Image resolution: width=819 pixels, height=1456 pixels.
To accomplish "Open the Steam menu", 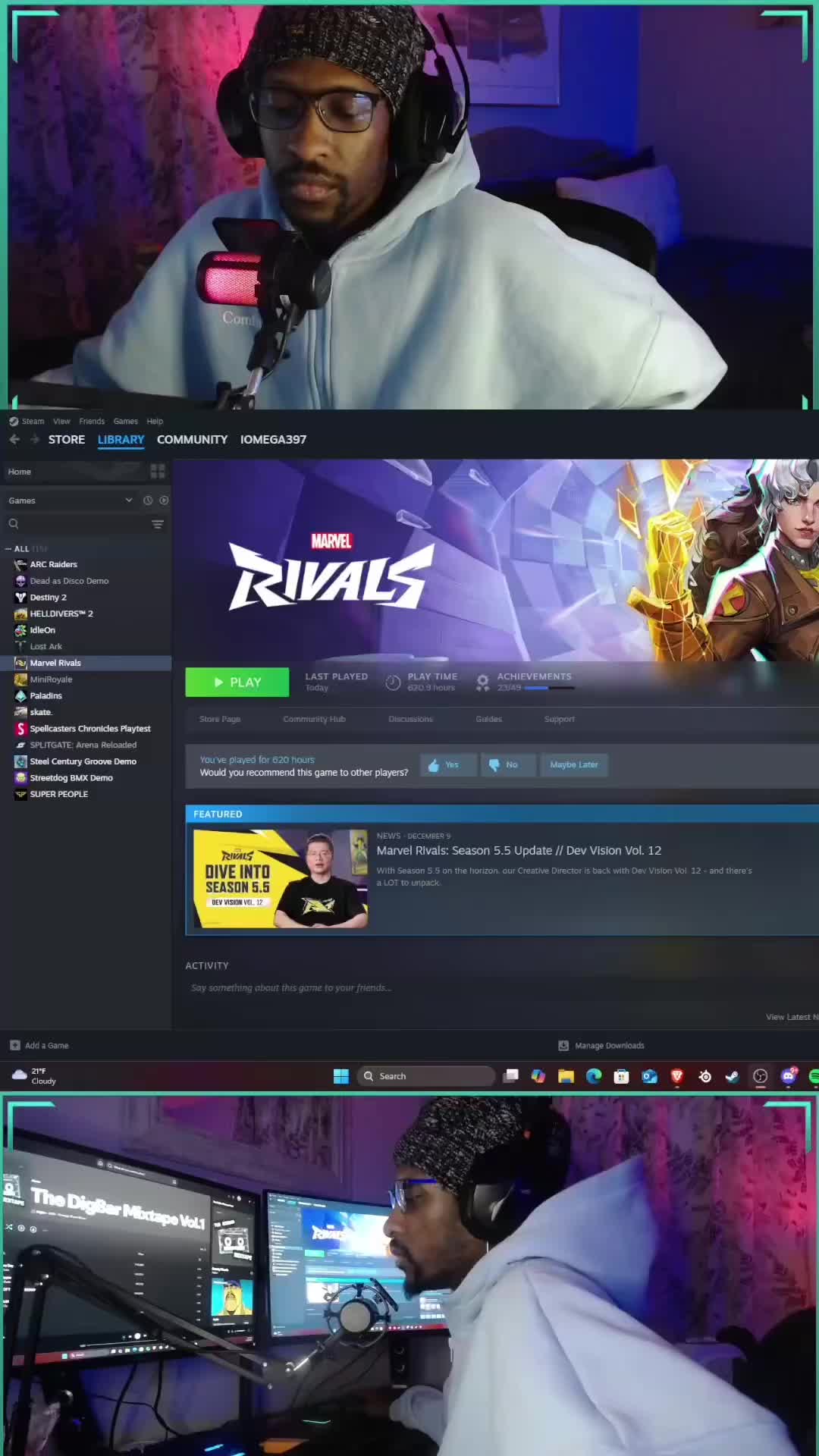I will pyautogui.click(x=33, y=421).
